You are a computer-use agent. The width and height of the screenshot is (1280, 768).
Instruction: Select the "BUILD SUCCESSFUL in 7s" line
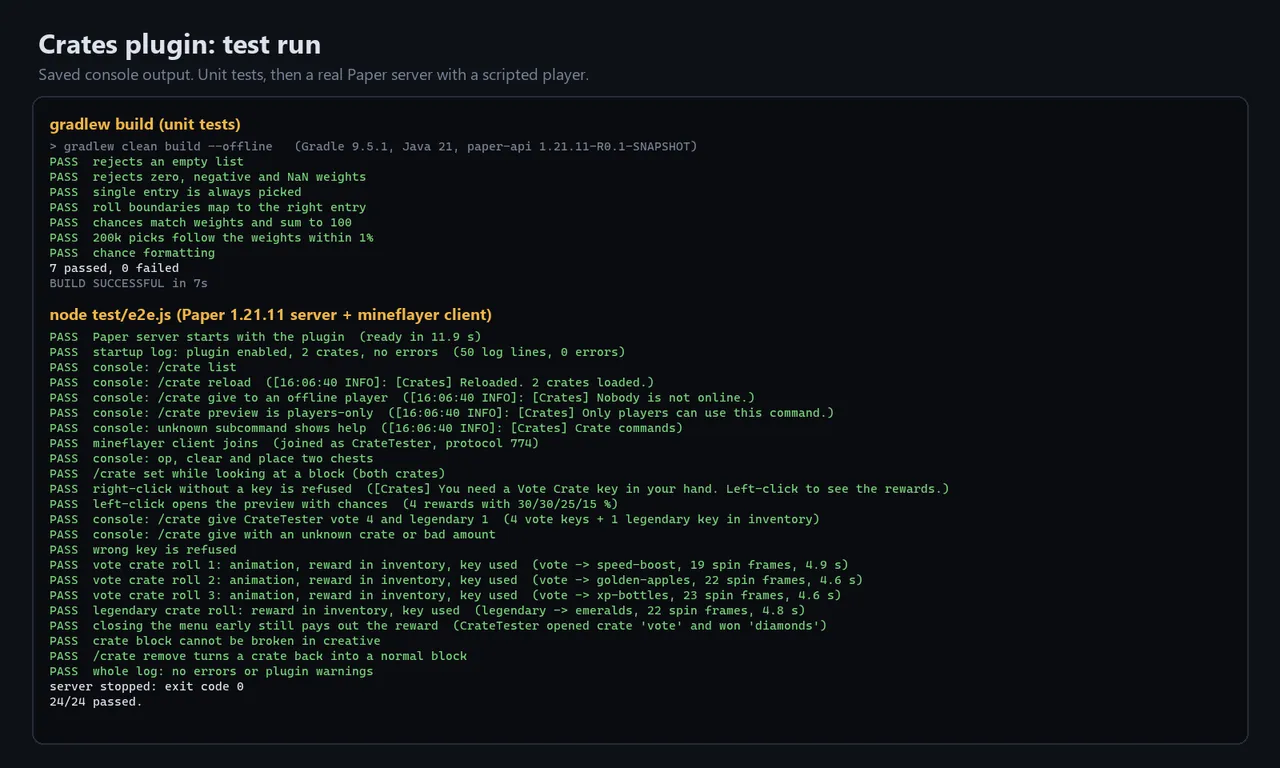tap(128, 283)
